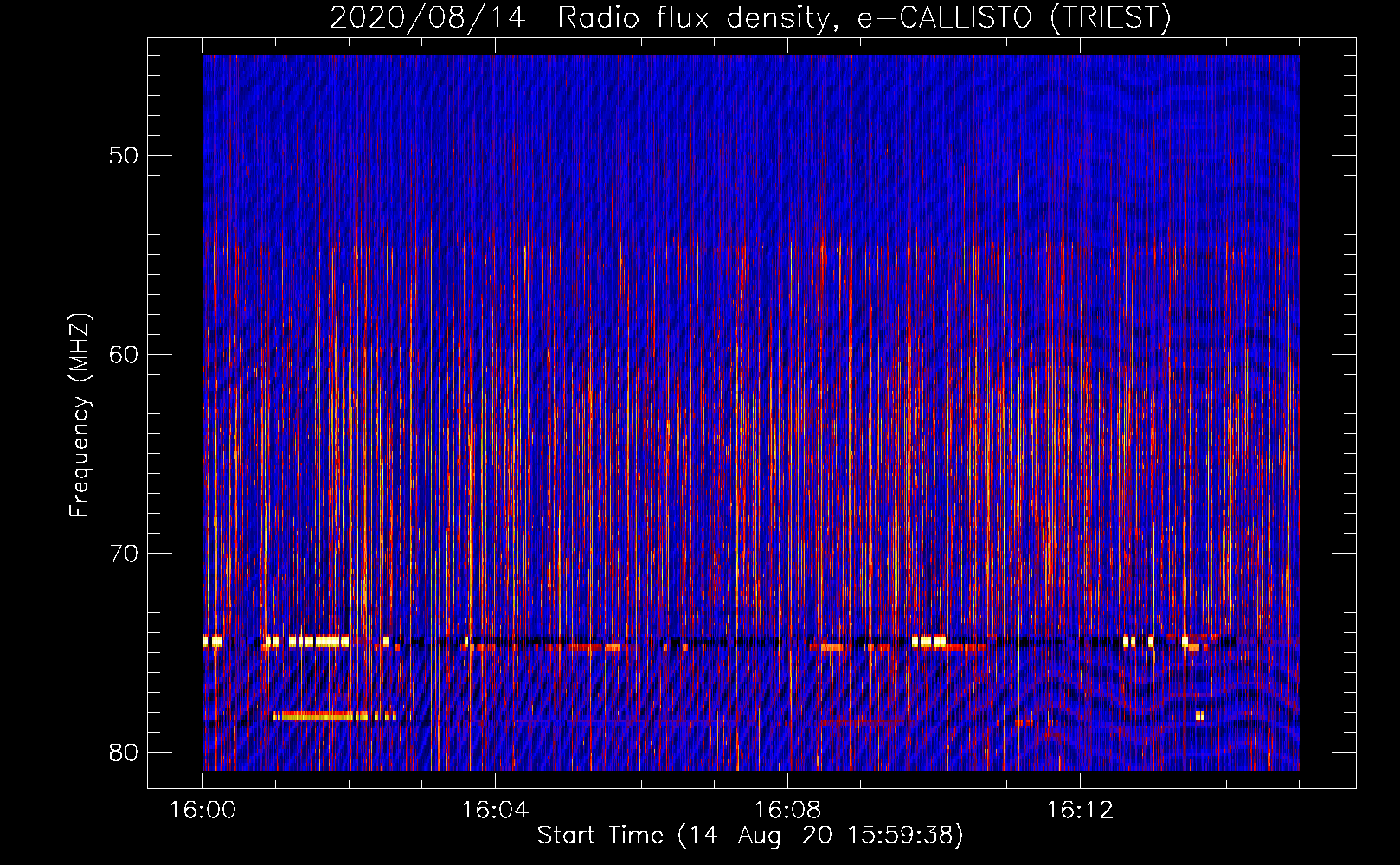
Task: Click the 80 frequency tick label
Action: [124, 753]
